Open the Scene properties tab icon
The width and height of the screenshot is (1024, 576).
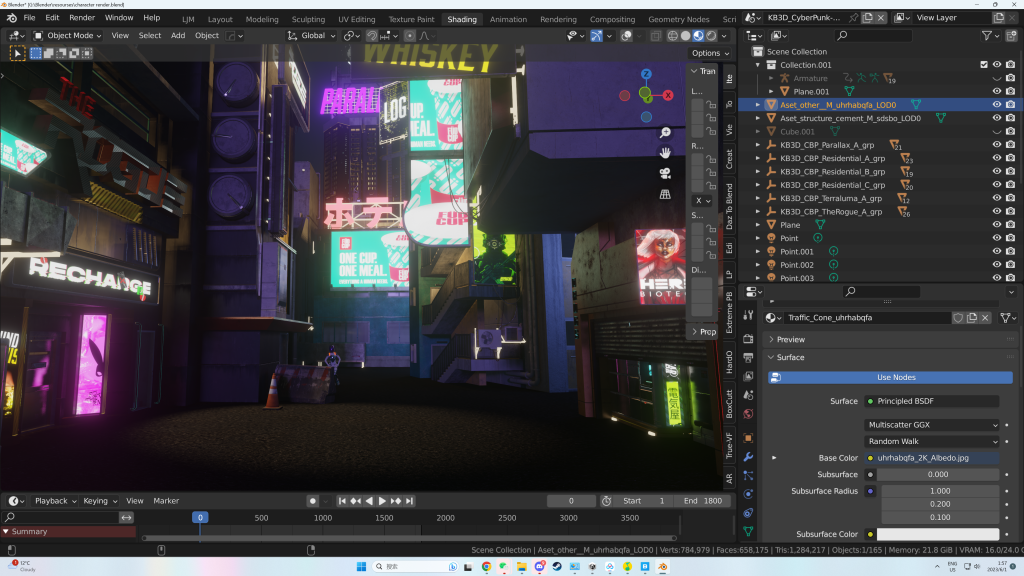pos(748,395)
